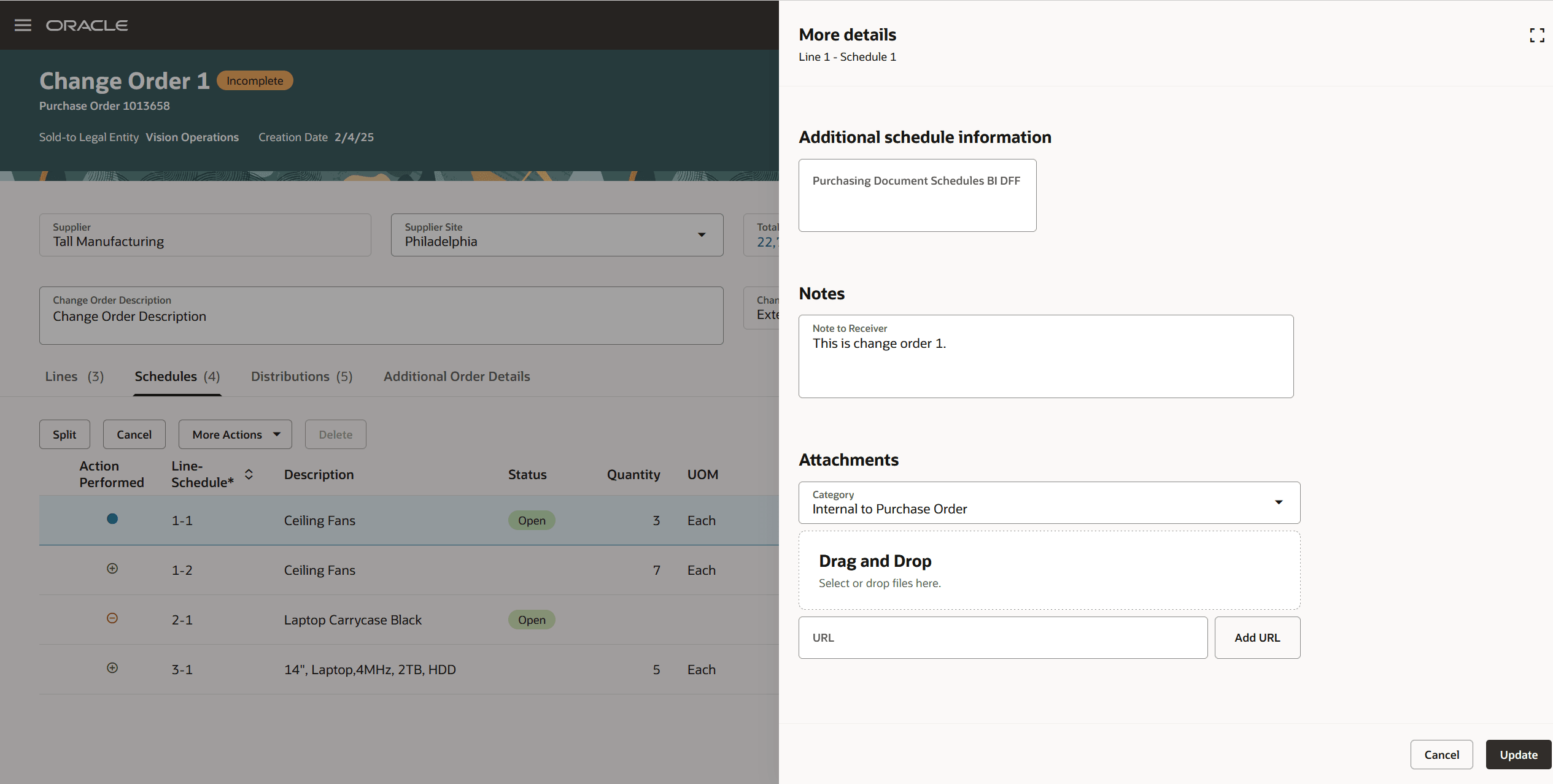Expand More details panel to full screen
This screenshot has width=1553, height=784.
click(x=1536, y=36)
